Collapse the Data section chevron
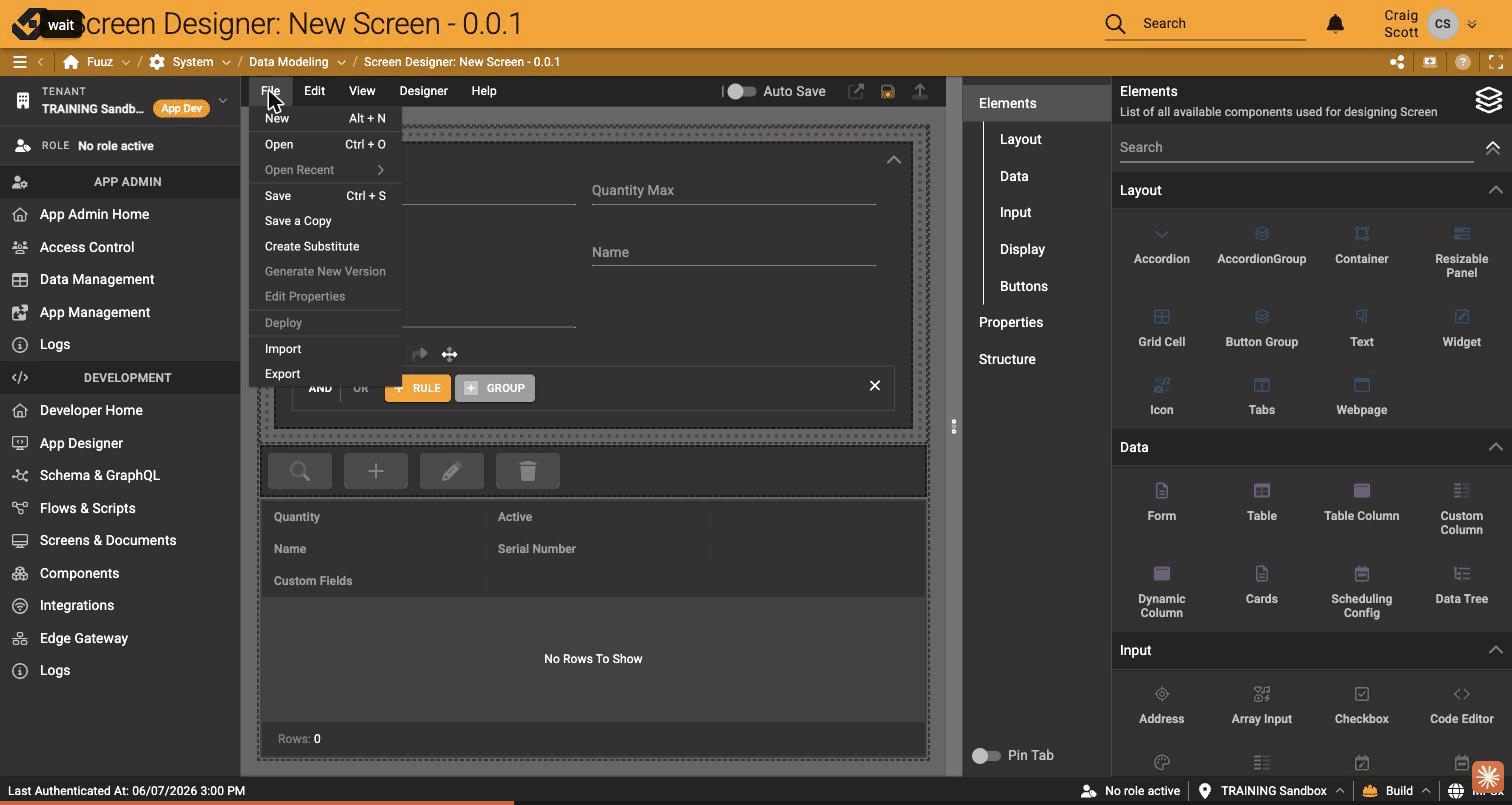The image size is (1512, 805). [x=1495, y=447]
